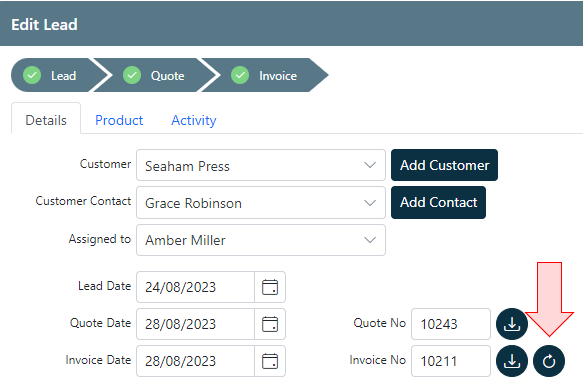Click the Invoice No field showing 10211
Viewport: 583px width, 388px height.
451,361
